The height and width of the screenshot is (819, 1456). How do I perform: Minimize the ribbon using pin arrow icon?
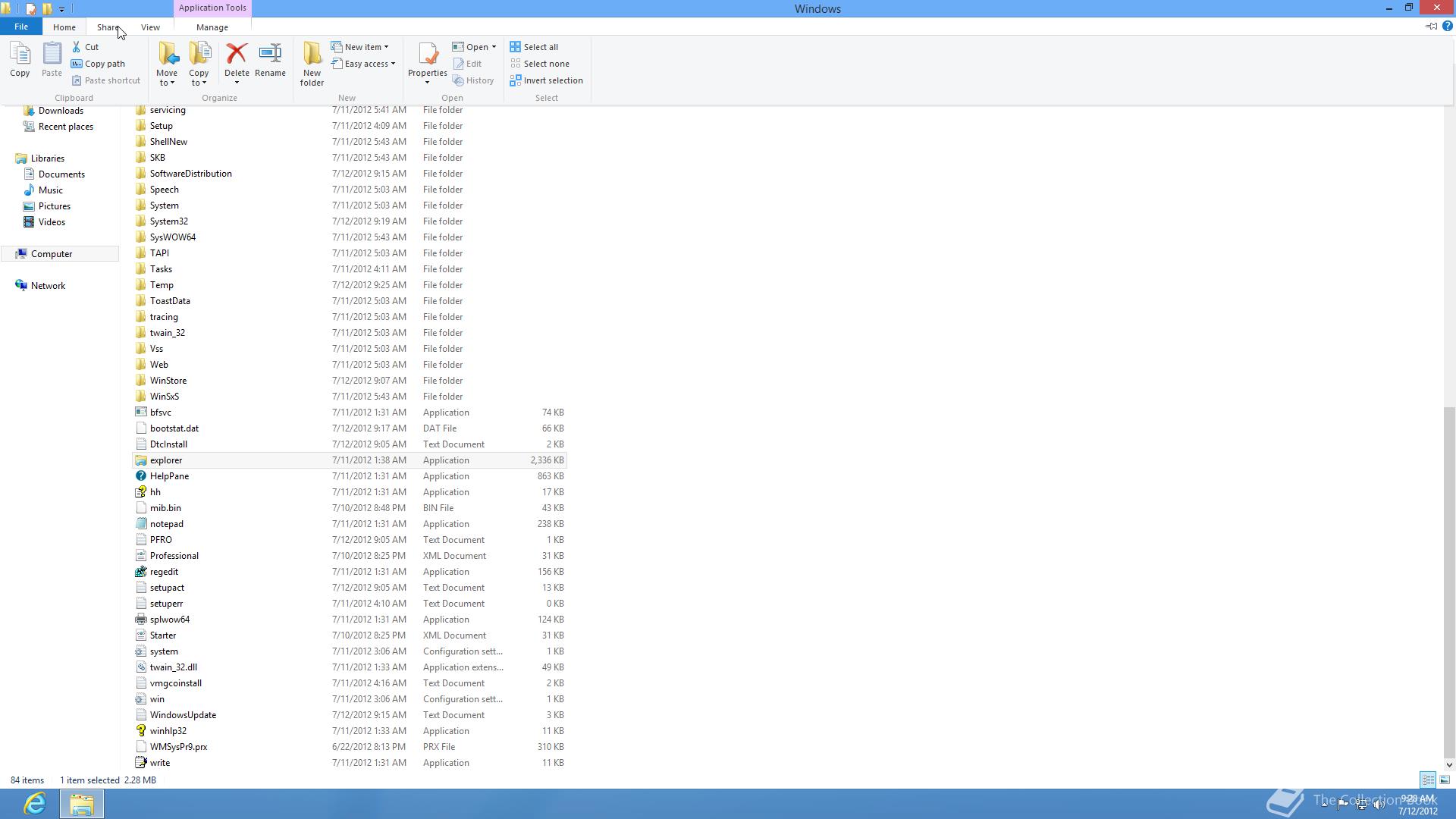click(x=1431, y=26)
